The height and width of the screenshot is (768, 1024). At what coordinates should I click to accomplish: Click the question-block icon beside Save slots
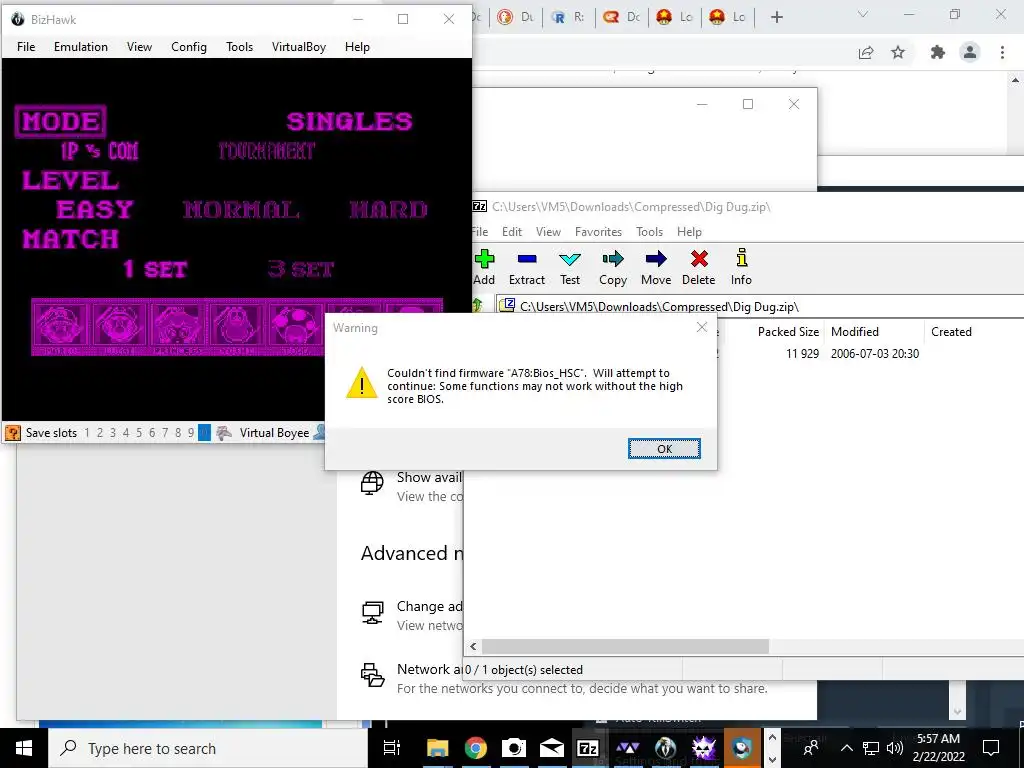(12, 432)
